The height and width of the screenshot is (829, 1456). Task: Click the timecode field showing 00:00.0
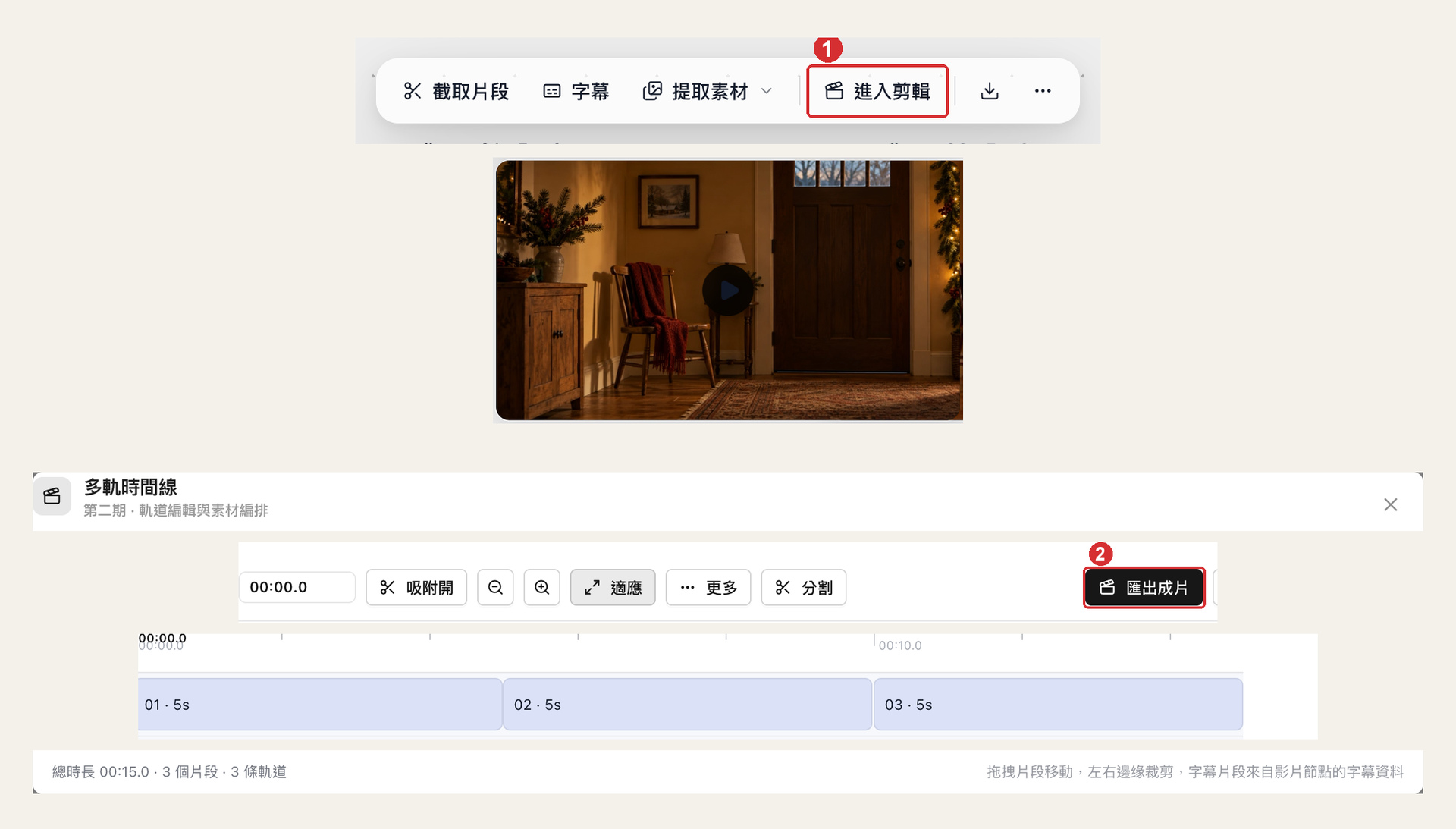click(x=297, y=587)
